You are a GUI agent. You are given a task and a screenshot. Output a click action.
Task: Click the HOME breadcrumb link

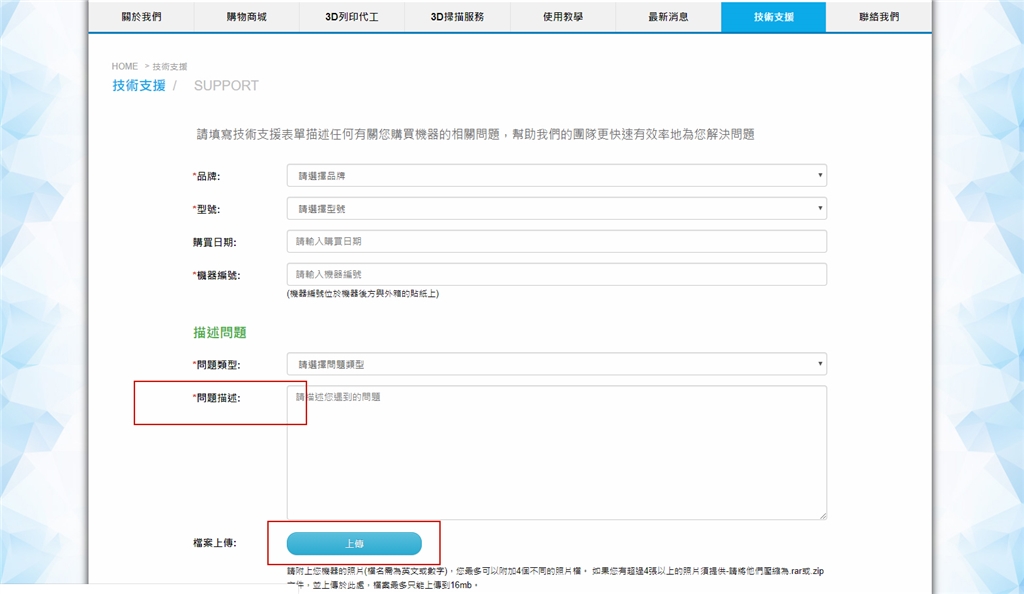pyautogui.click(x=125, y=67)
